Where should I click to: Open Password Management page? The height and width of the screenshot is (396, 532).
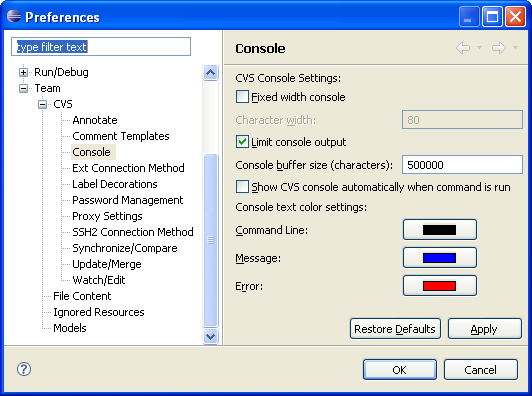(128, 200)
